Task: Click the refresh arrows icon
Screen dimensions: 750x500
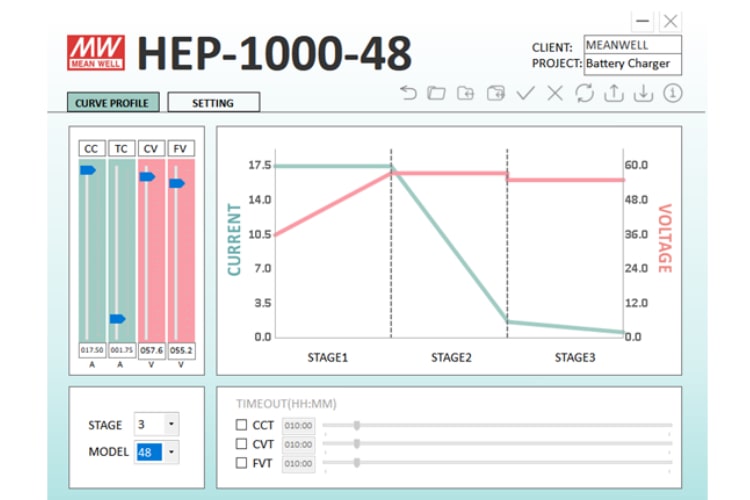Action: coord(585,93)
